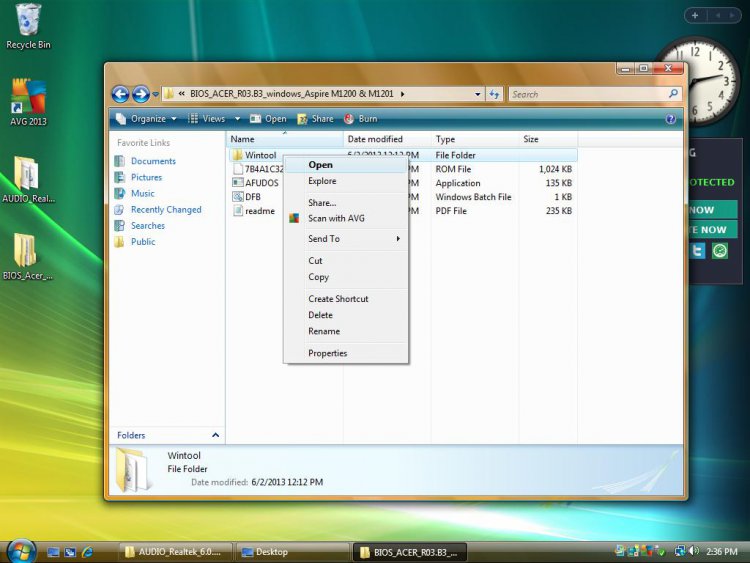Go back with the Explorer Back arrow

click(x=121, y=94)
